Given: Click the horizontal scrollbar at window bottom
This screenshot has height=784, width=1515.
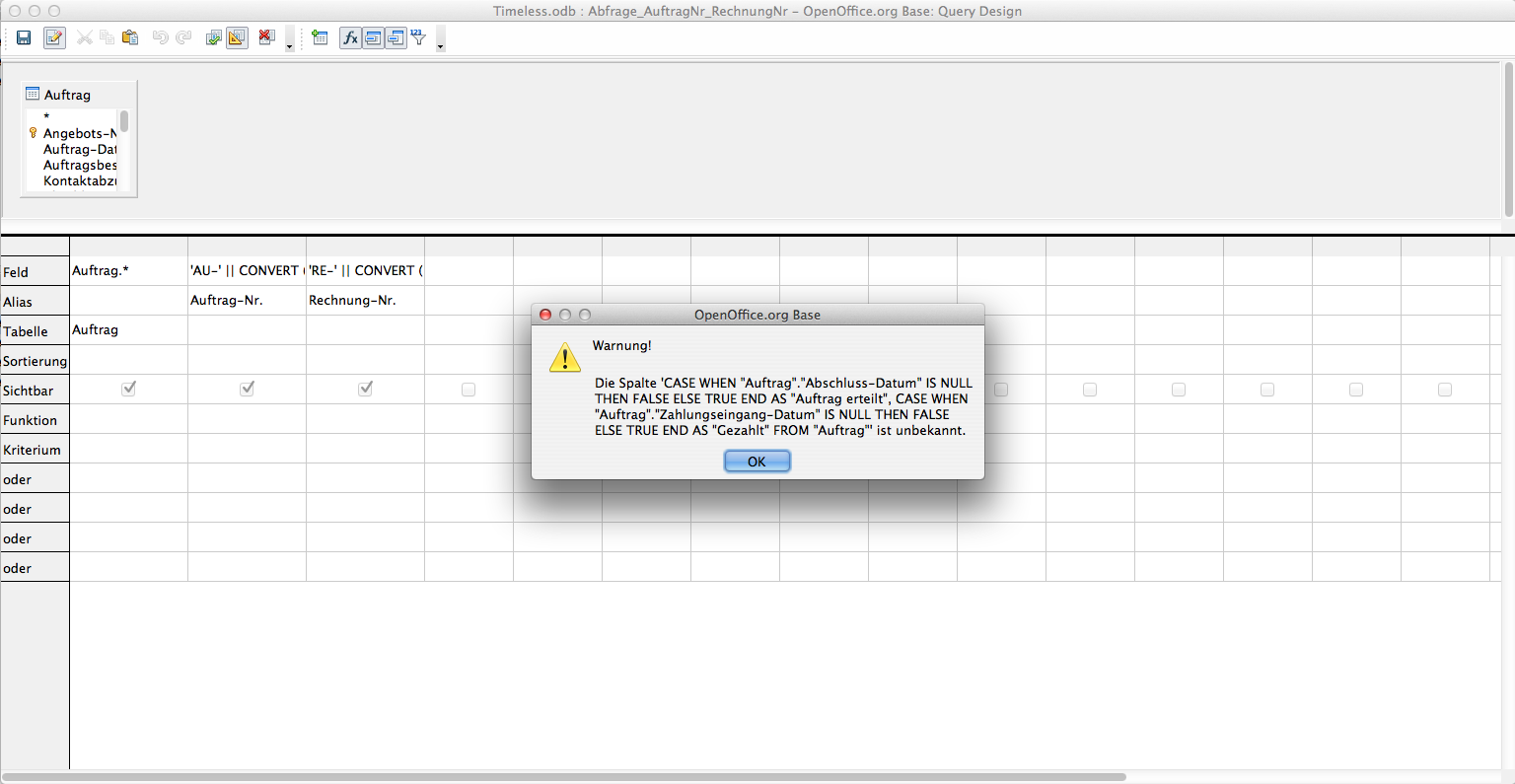Looking at the screenshot, I should coord(562,777).
